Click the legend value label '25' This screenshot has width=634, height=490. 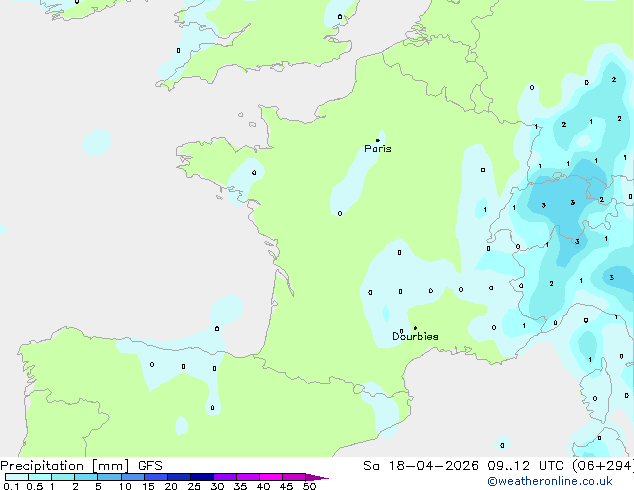click(x=194, y=486)
